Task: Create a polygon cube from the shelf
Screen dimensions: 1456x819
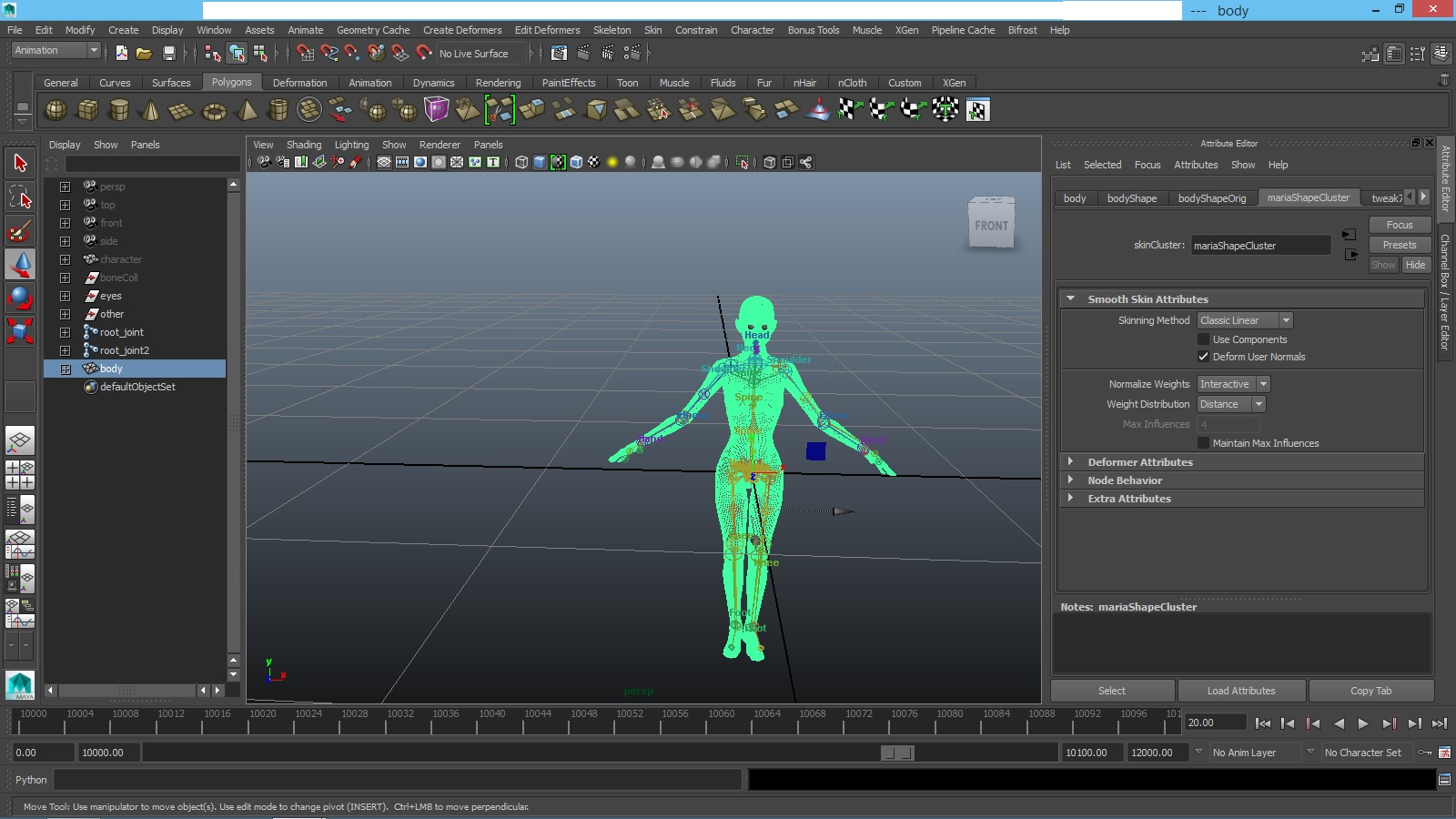Action: point(88,110)
